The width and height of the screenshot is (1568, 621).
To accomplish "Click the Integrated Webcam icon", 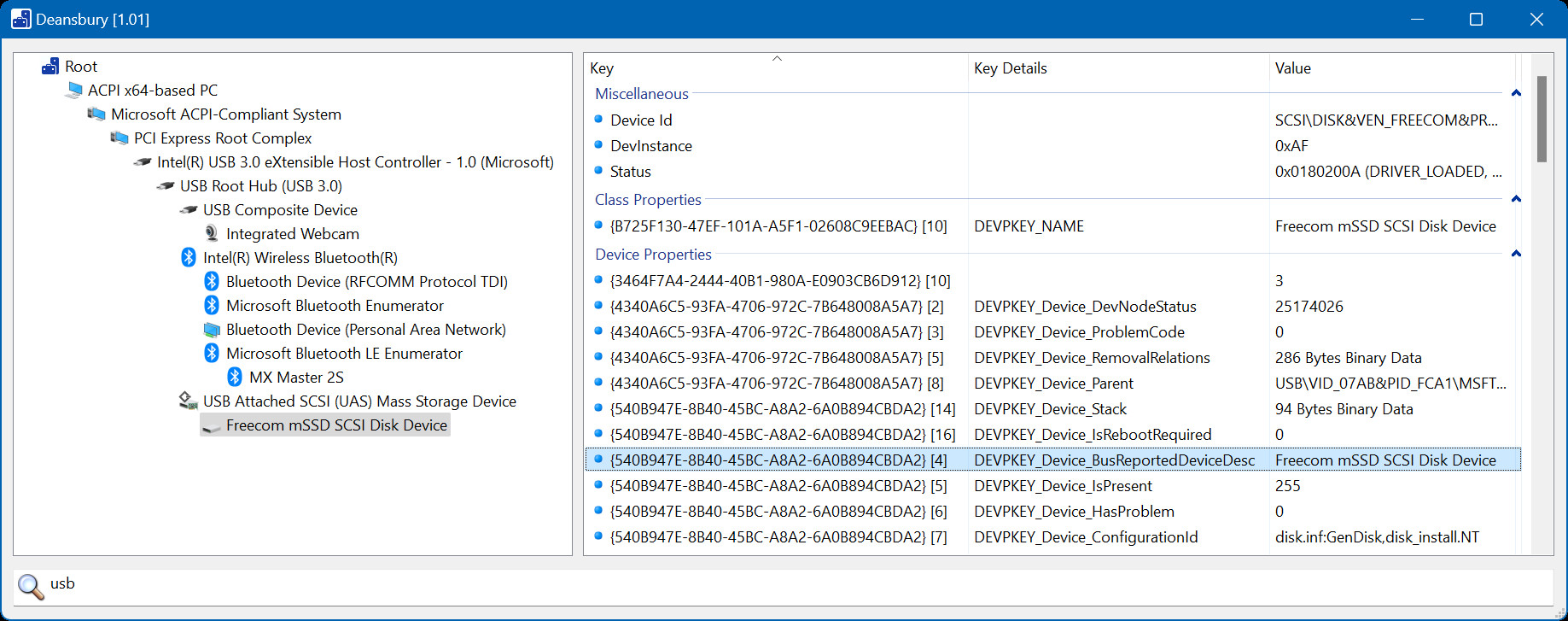I will 212,234.
